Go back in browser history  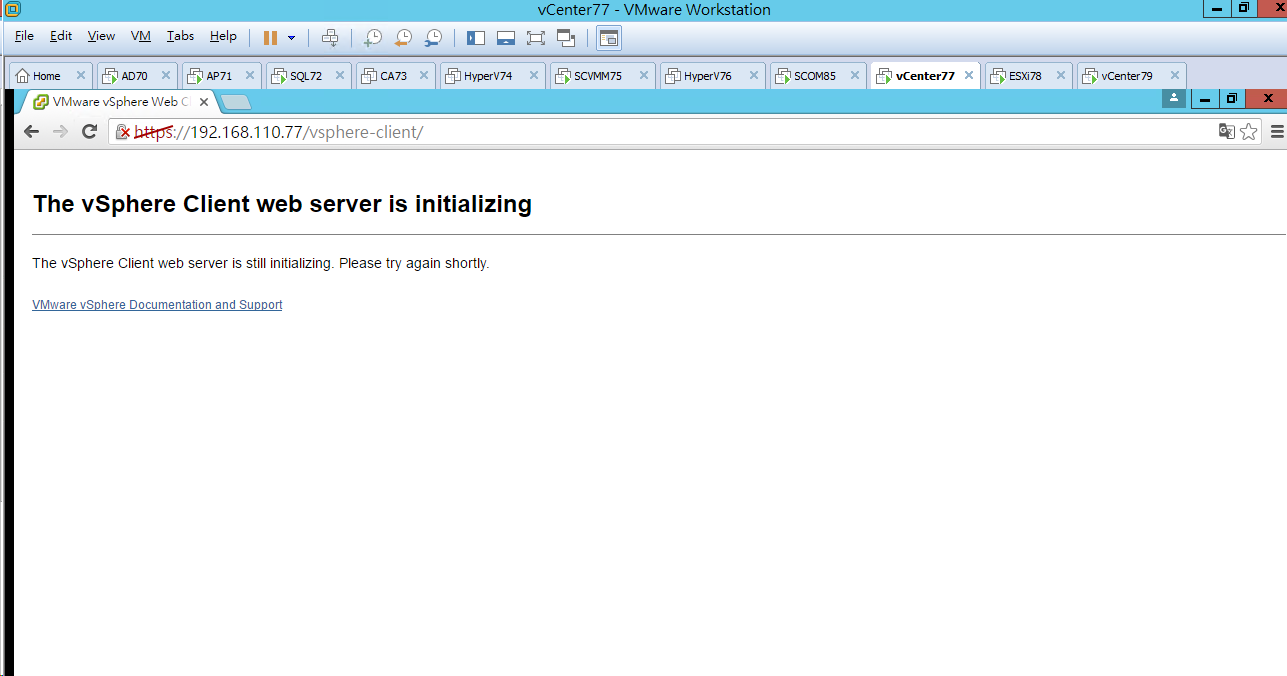click(31, 131)
